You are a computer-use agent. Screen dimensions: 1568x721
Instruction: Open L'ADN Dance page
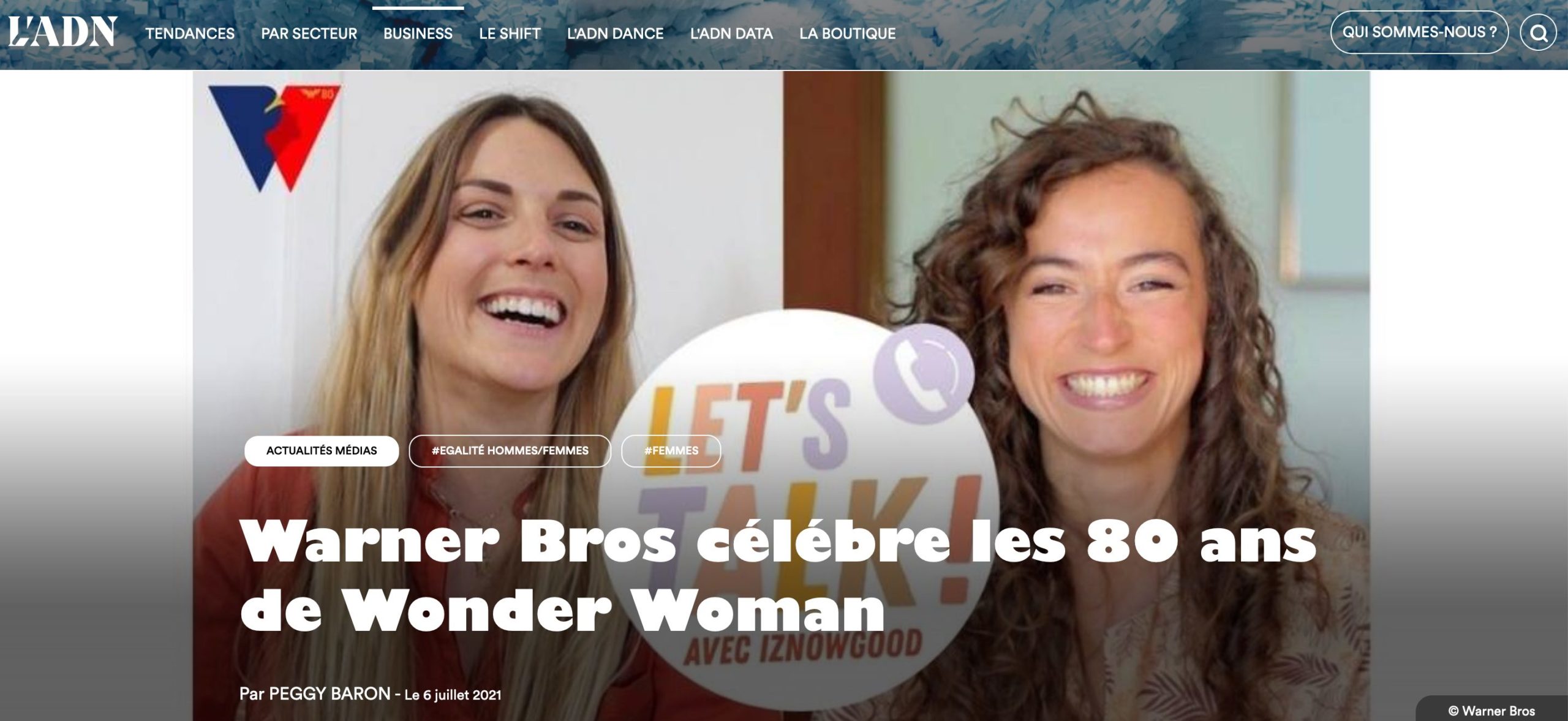[615, 34]
